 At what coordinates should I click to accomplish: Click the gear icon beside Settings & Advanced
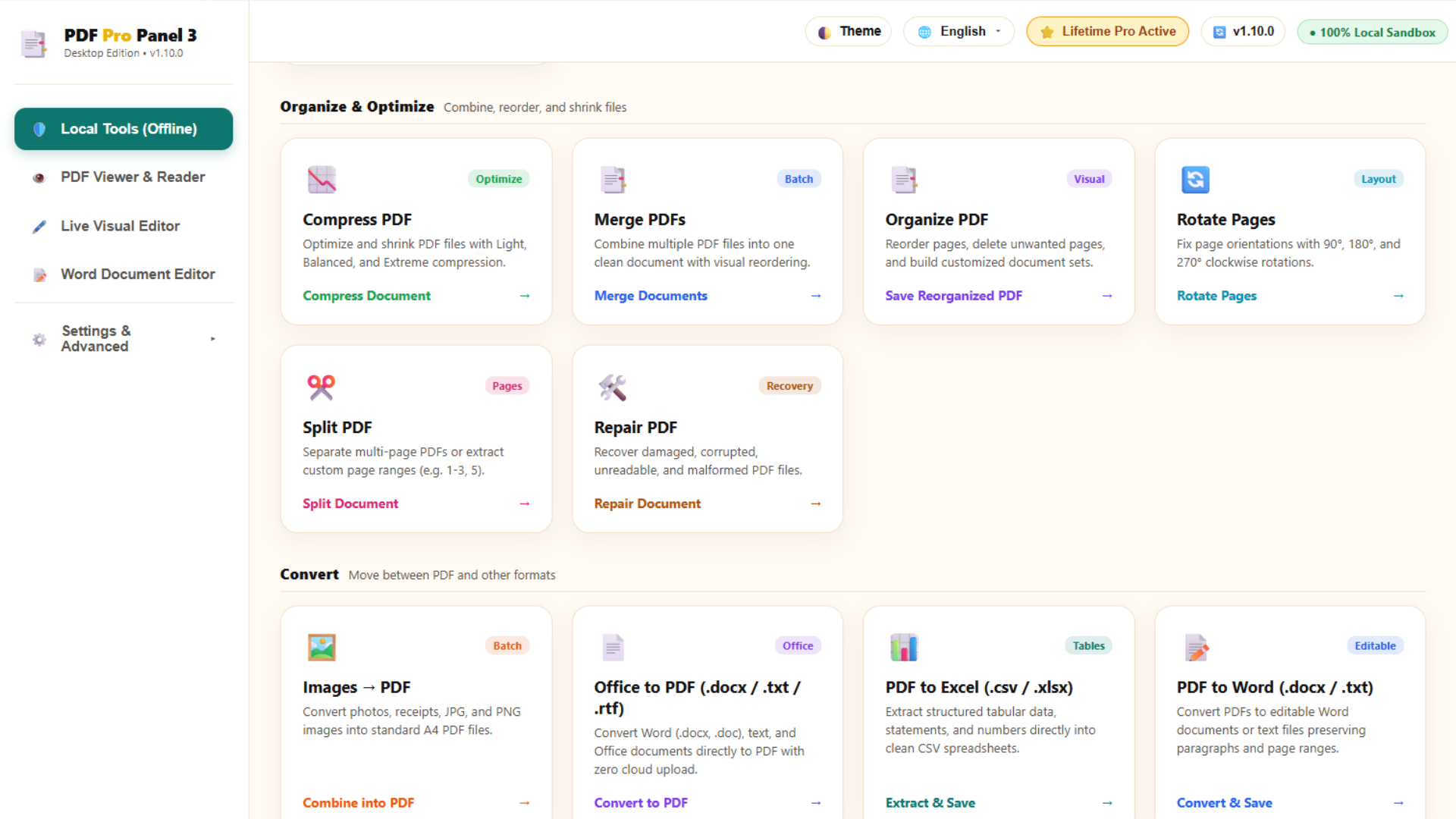coord(39,339)
